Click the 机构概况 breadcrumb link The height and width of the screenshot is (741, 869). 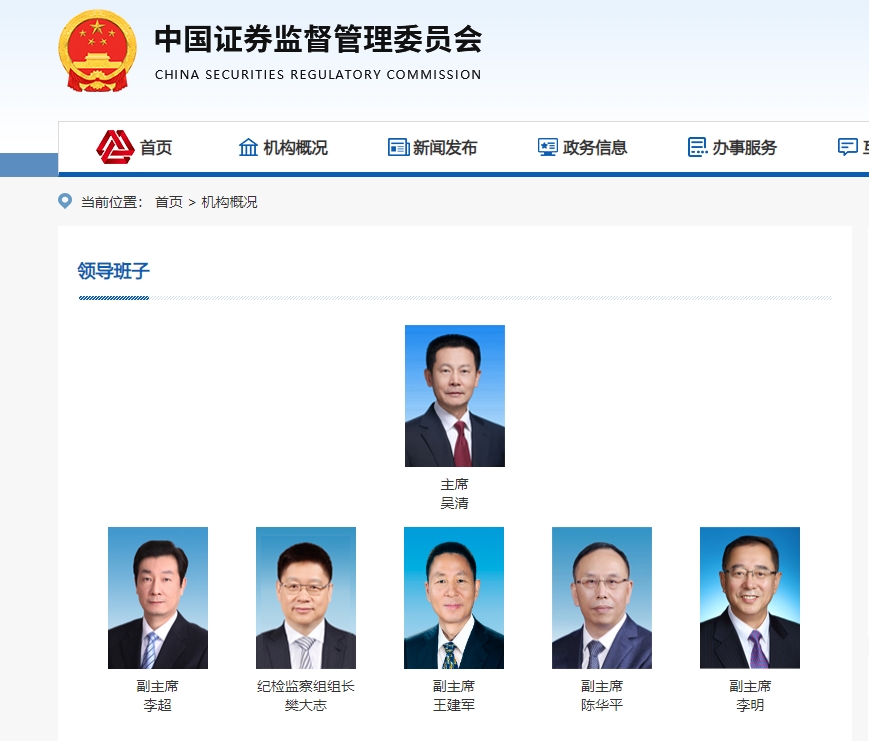pos(229,202)
